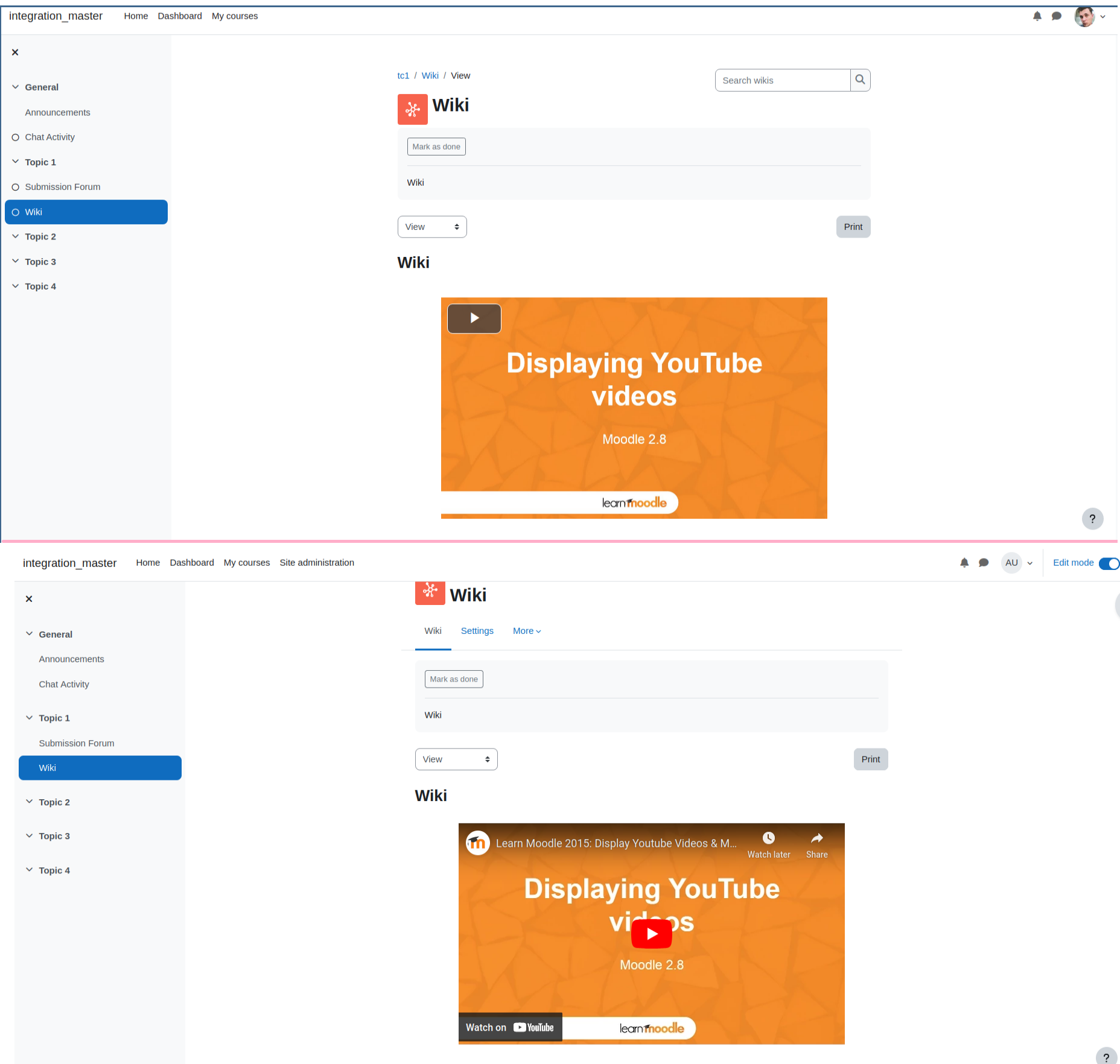Open View dropdown in bottom wiki page
The height and width of the screenshot is (1064, 1120).
[456, 759]
